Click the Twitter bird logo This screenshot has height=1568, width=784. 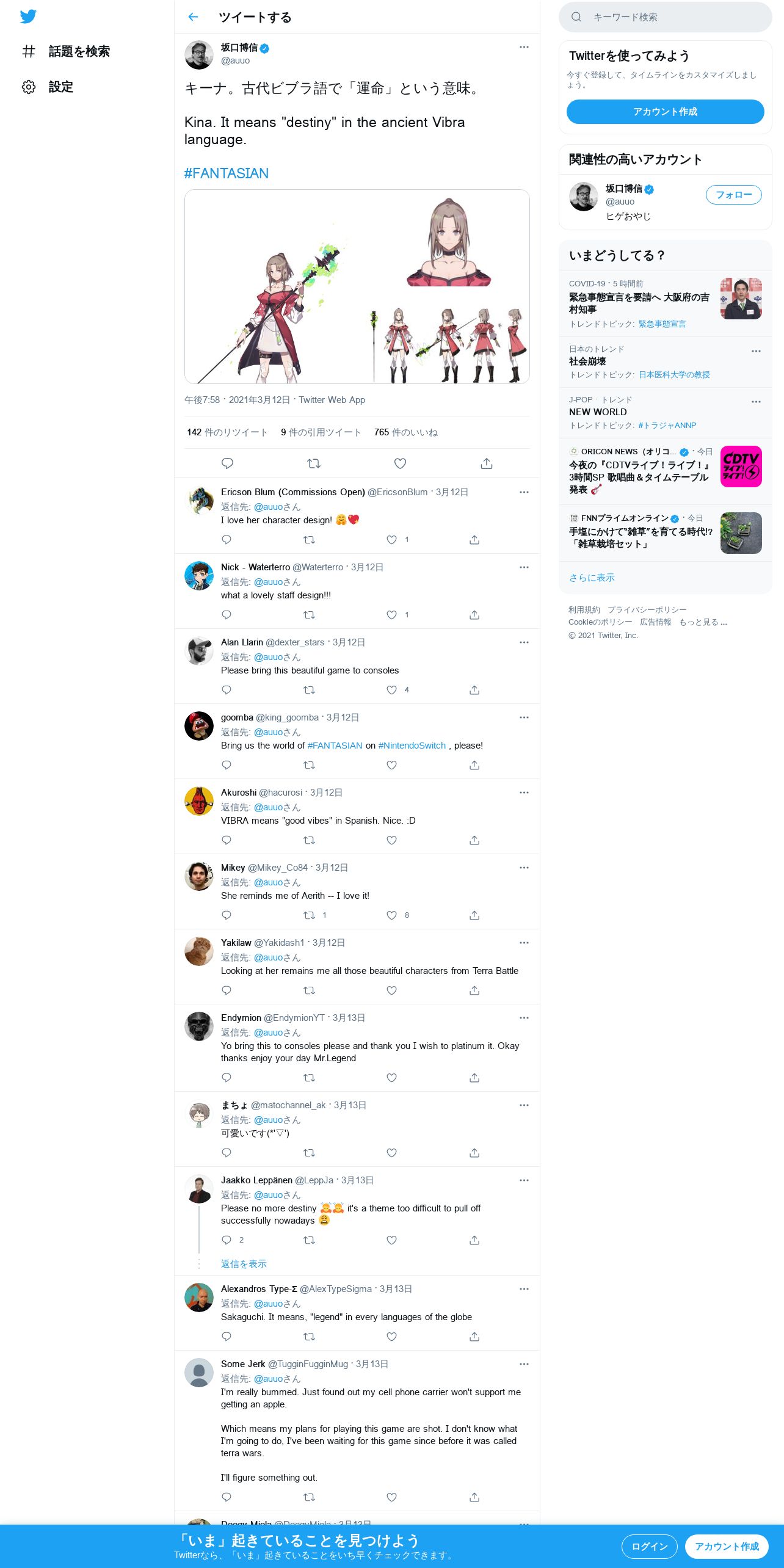28,16
